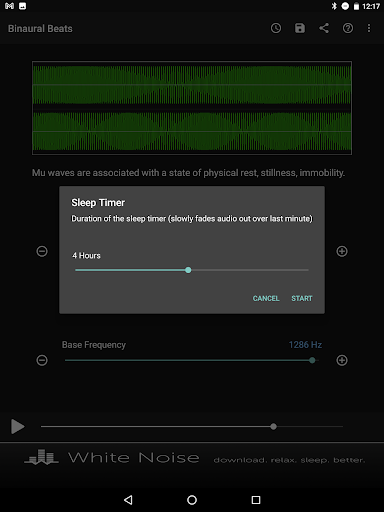The height and width of the screenshot is (512, 384).
Task: Save preset with the floppy disk icon
Action: pos(300,28)
